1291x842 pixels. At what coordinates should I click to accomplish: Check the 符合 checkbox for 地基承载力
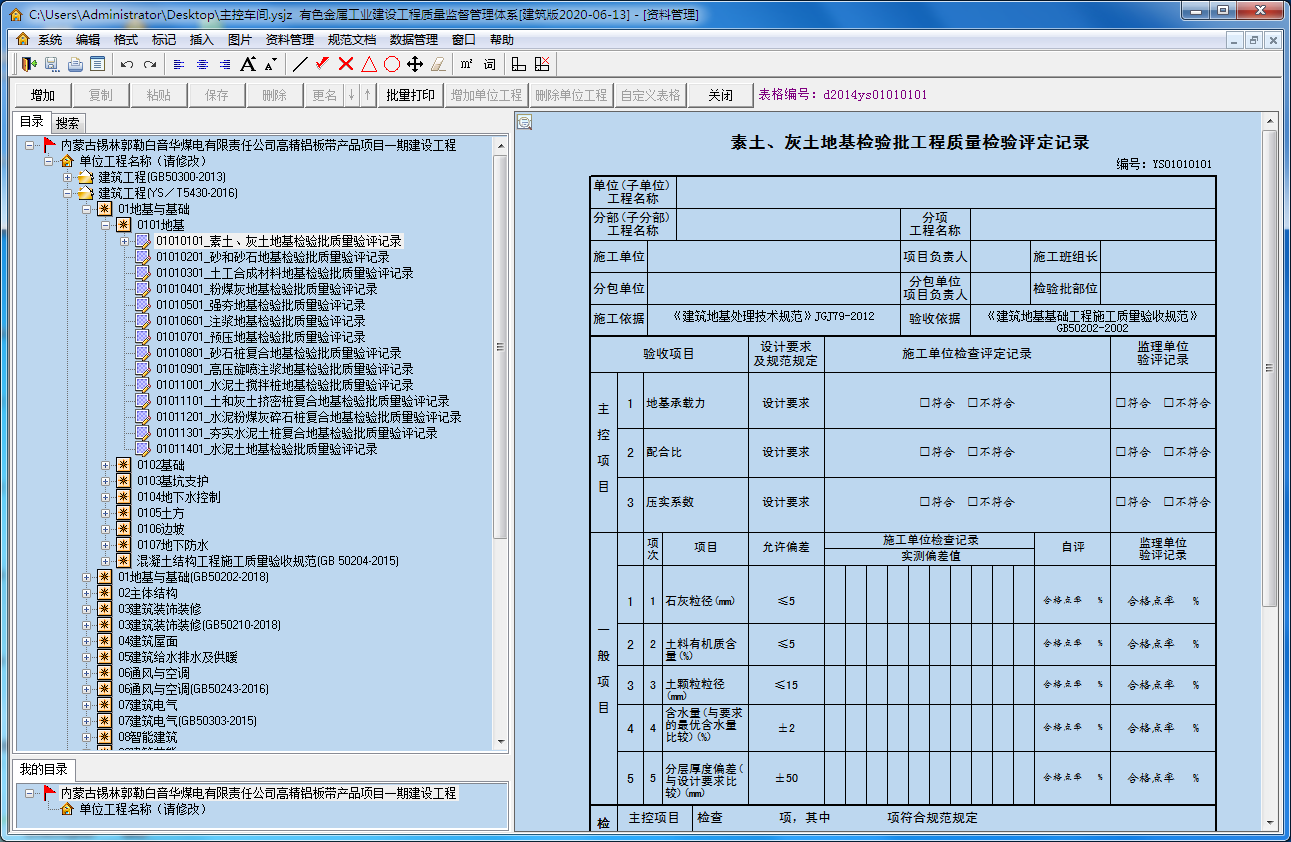923,402
